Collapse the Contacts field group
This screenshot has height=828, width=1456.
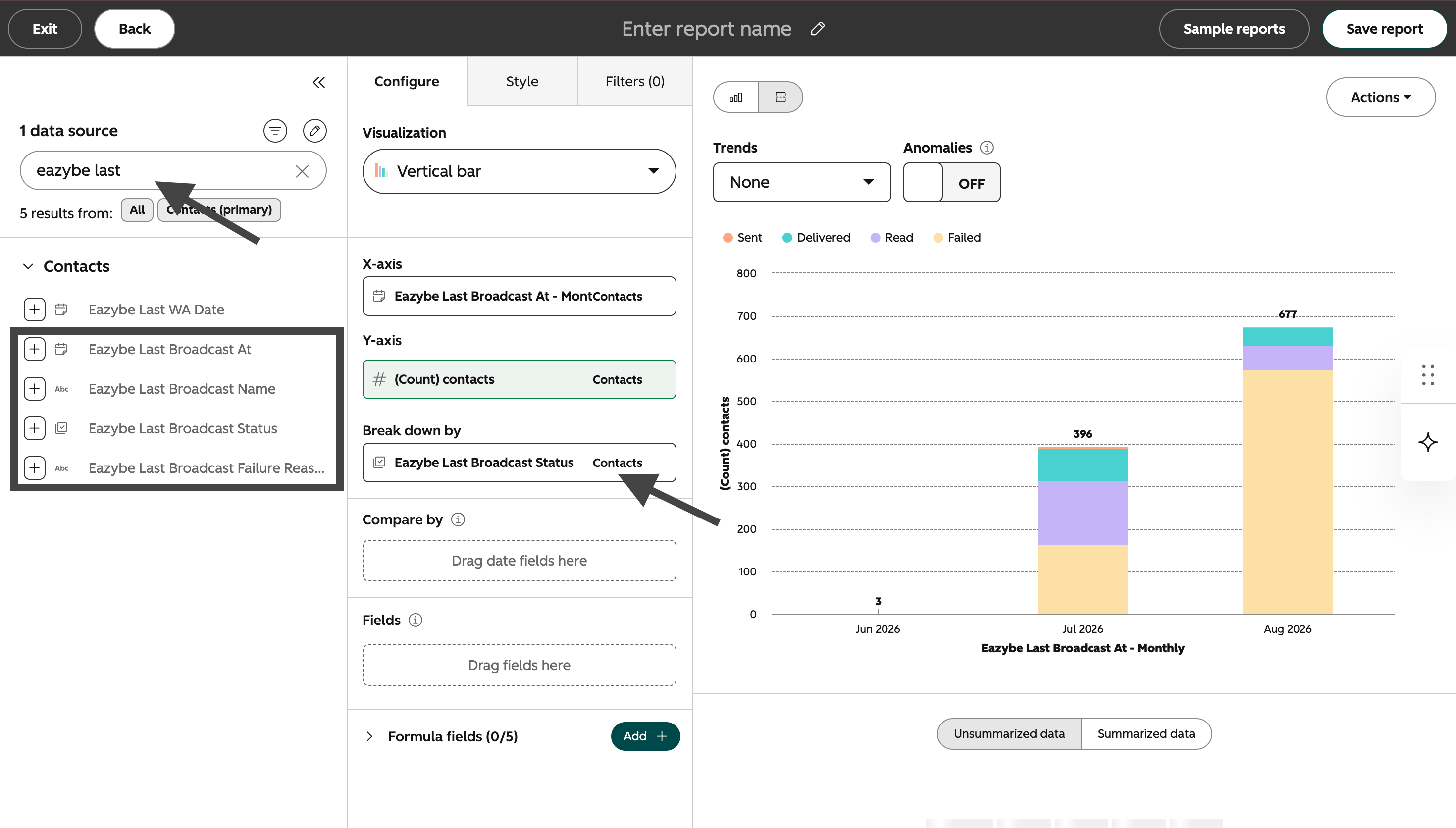coord(28,266)
